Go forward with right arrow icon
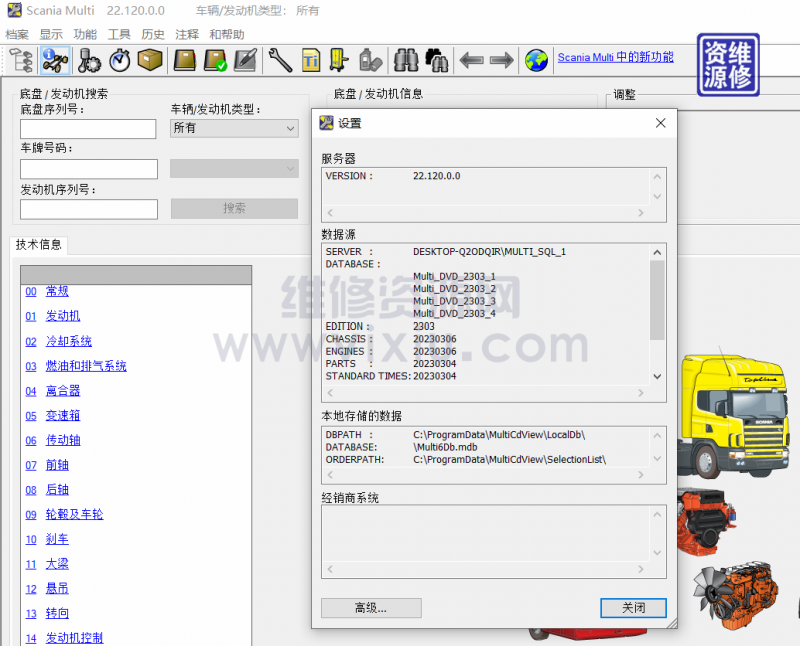 (502, 60)
